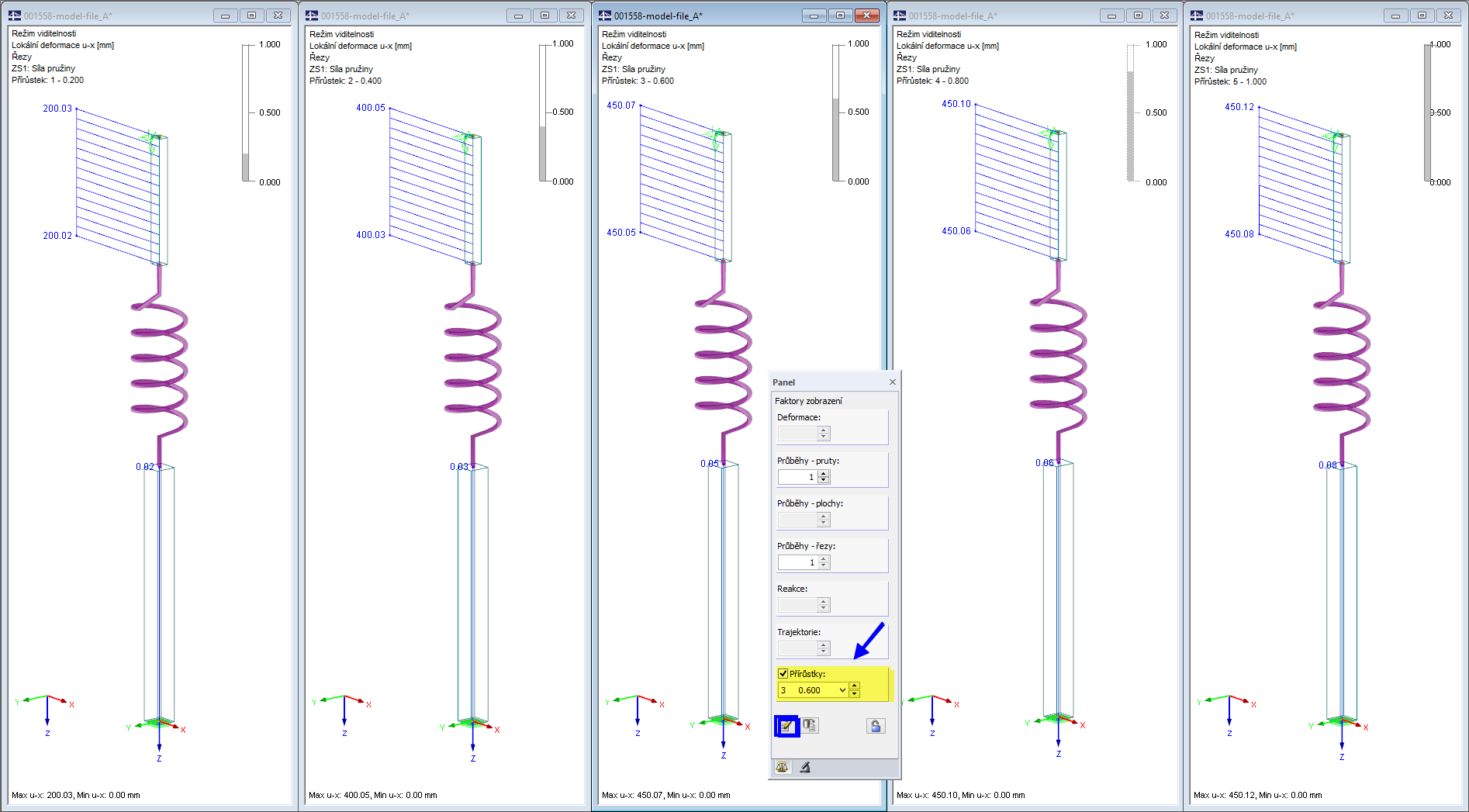Screen dimensions: 1469x812
Task: Click the Průběhy - pruty value field
Action: pos(797,477)
